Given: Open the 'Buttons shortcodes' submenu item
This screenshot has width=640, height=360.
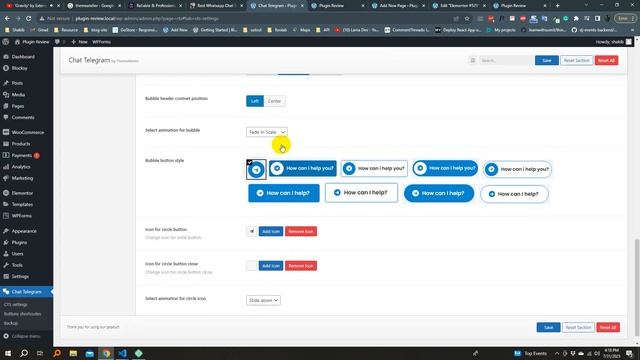Looking at the screenshot, I should (x=22, y=314).
